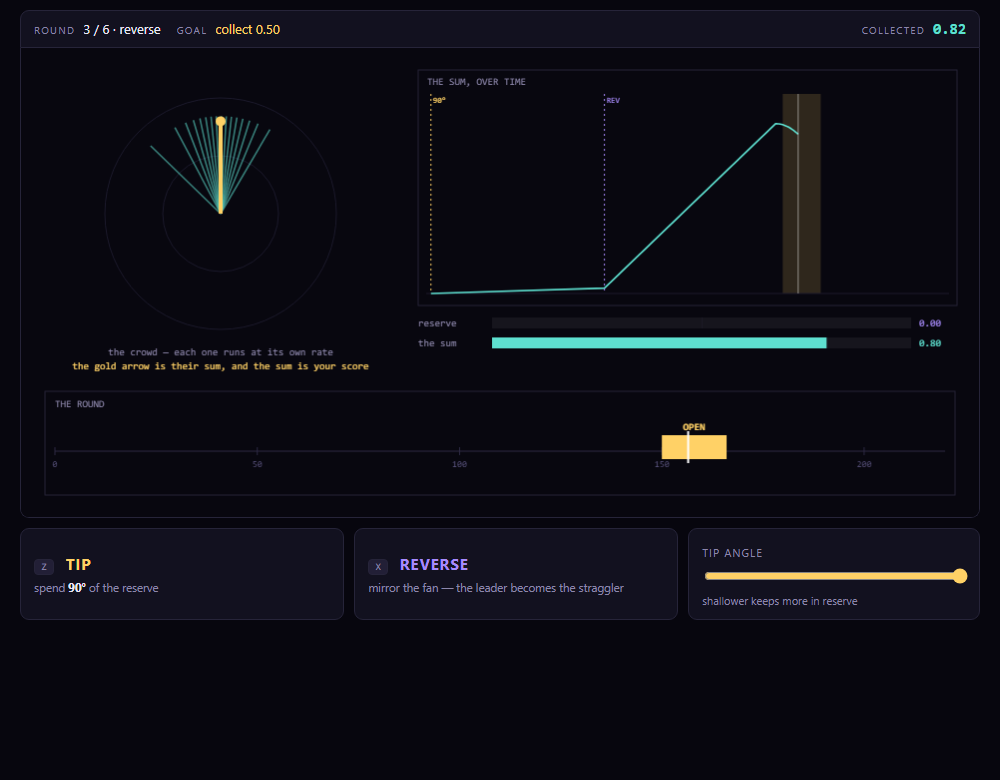Click the 'TIP ANGLE' heading
Image resolution: width=1000 pixels, height=780 pixels.
point(732,553)
